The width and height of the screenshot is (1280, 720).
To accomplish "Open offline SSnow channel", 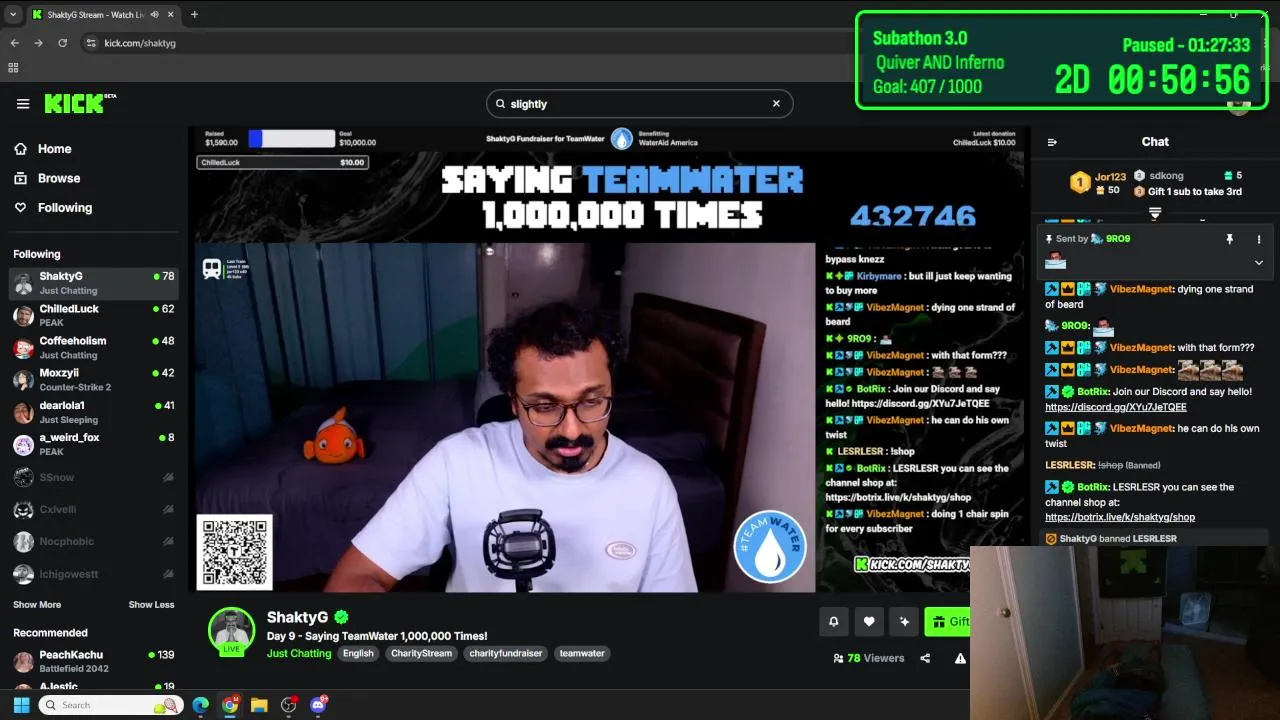I will tap(94, 477).
